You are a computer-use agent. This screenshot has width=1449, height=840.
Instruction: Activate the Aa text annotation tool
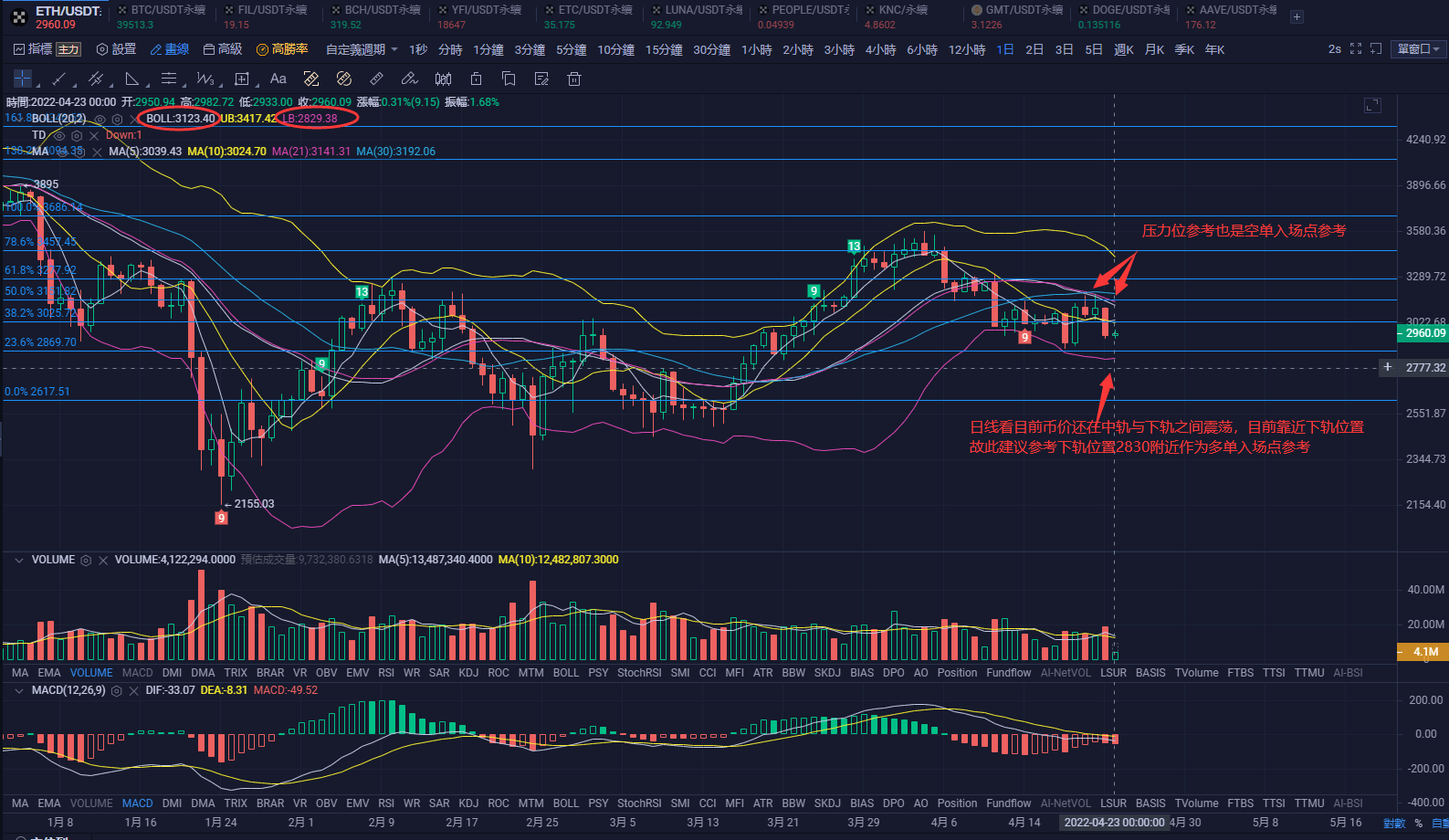(278, 79)
